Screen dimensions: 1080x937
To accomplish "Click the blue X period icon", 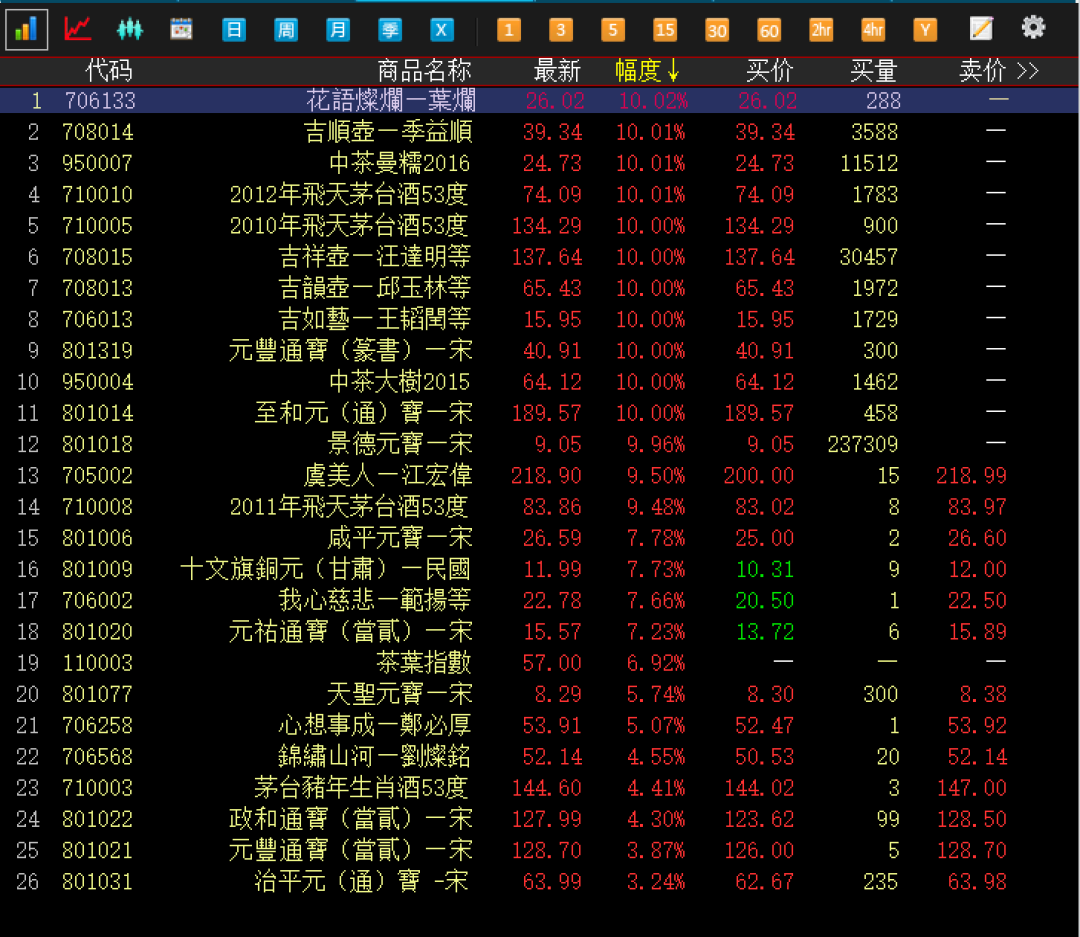I will pos(442,30).
